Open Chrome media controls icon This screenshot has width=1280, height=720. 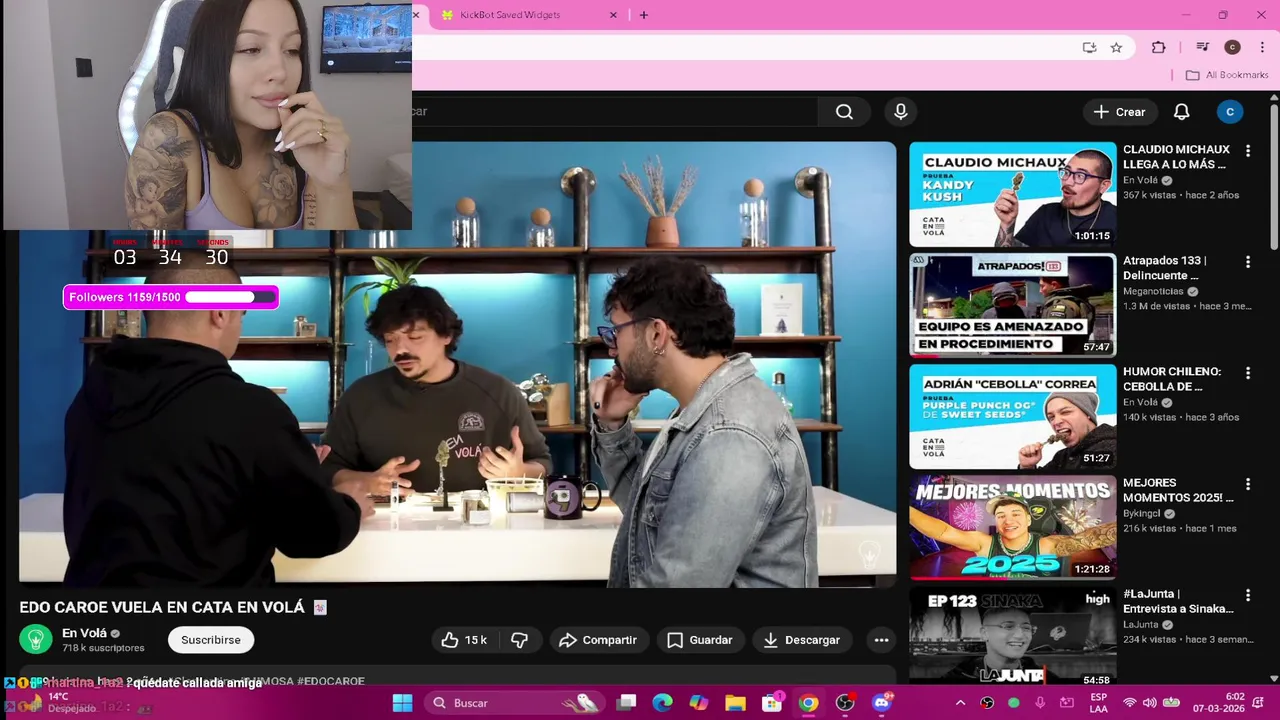click(x=1202, y=47)
